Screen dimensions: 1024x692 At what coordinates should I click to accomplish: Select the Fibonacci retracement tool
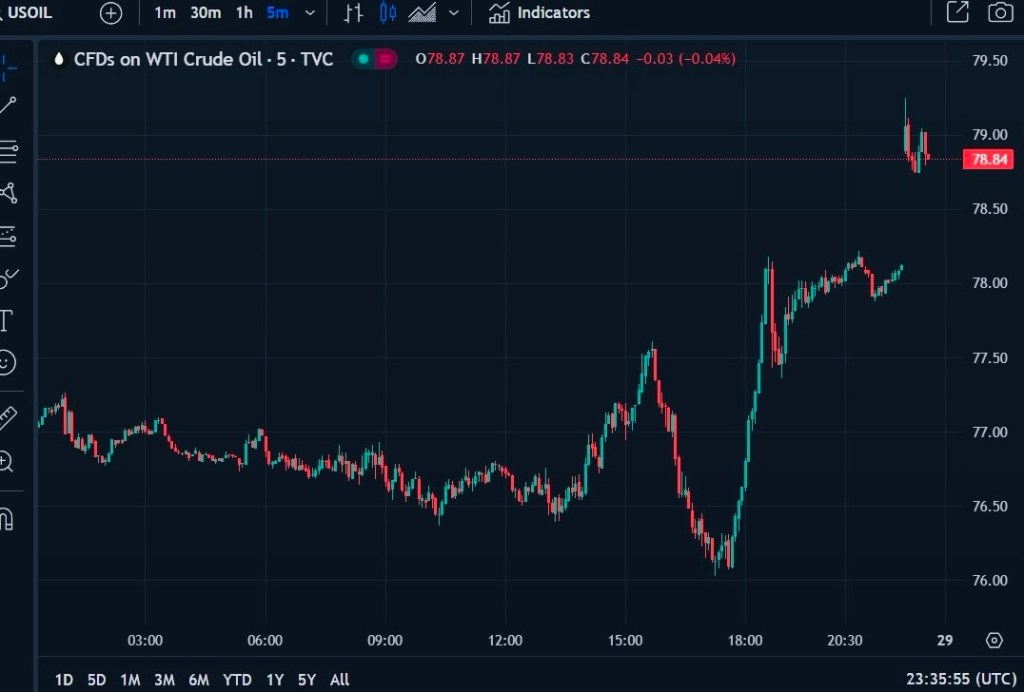(8, 152)
